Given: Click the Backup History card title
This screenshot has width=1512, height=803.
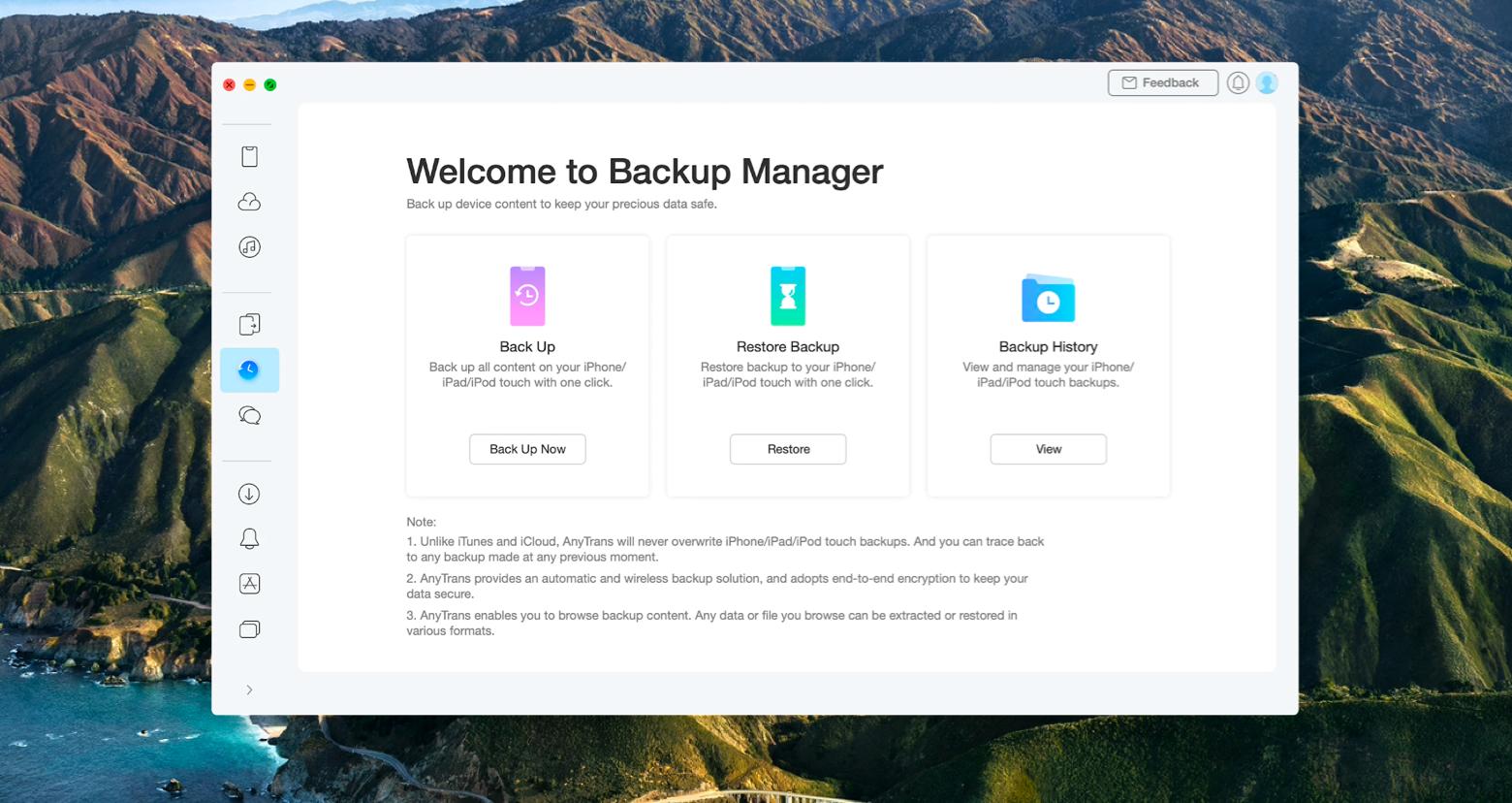Looking at the screenshot, I should pos(1048,346).
